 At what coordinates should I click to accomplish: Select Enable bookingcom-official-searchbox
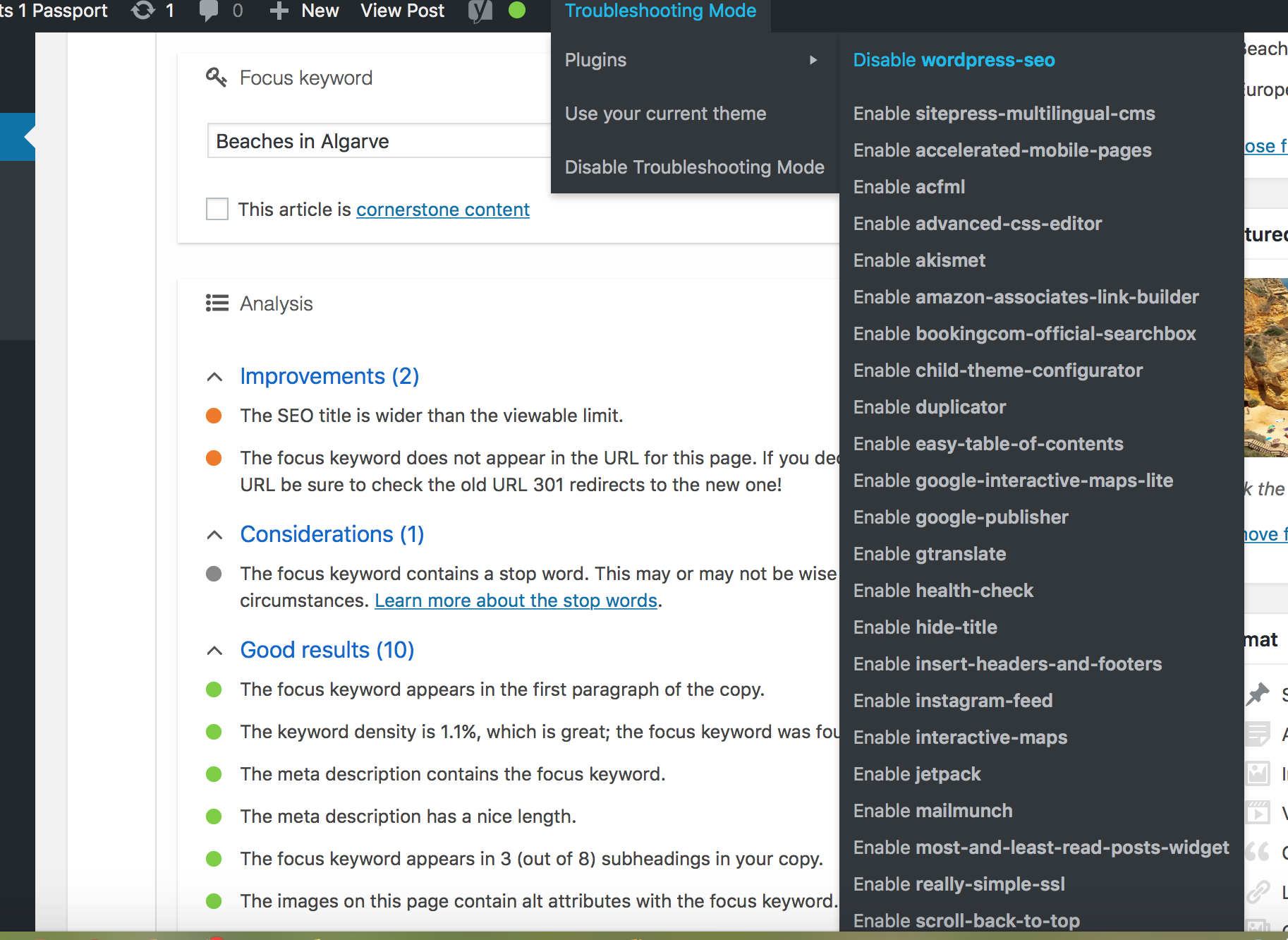[1025, 334]
